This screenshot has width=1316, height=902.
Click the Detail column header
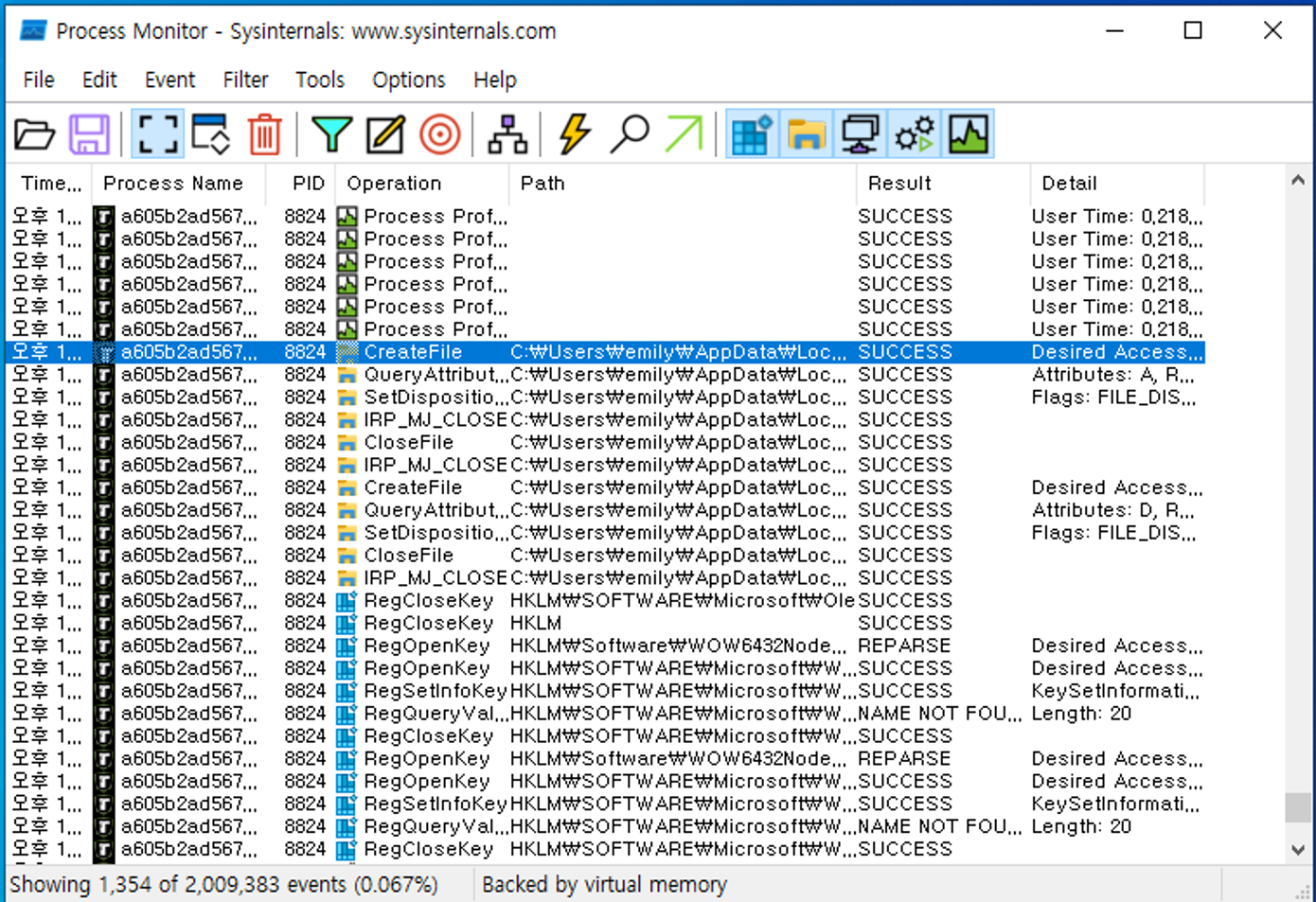[x=1117, y=184]
